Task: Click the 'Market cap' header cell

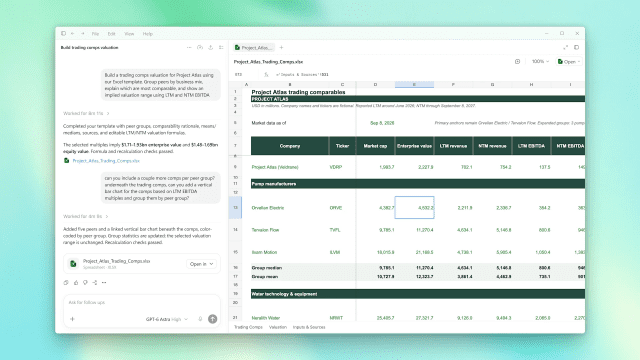Action: pos(375,146)
